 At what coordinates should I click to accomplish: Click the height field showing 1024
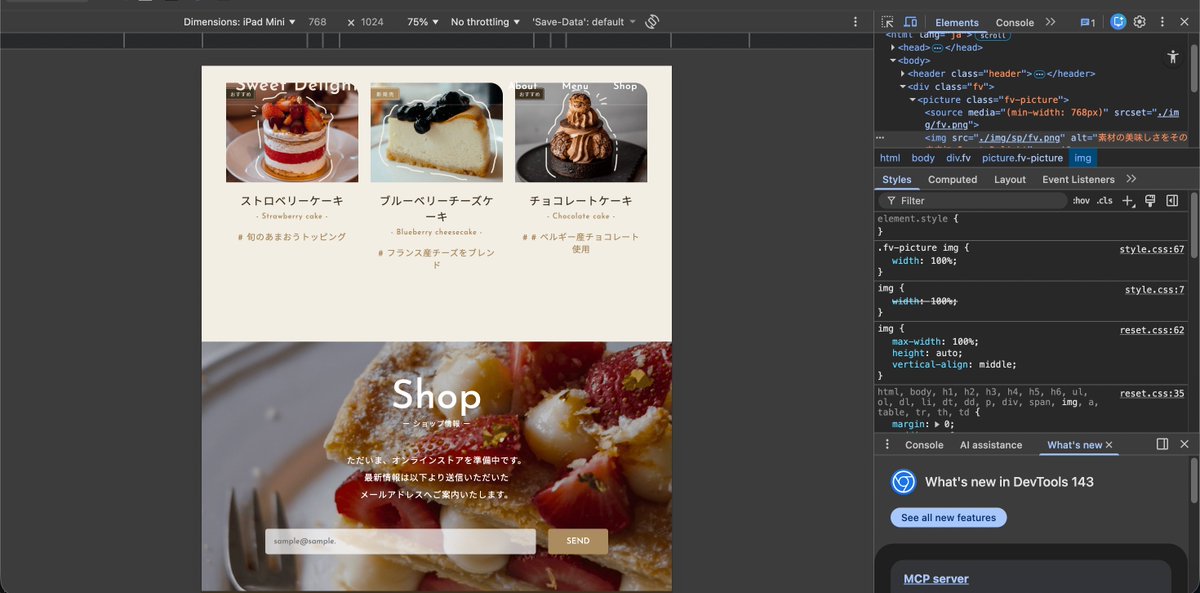pos(372,22)
